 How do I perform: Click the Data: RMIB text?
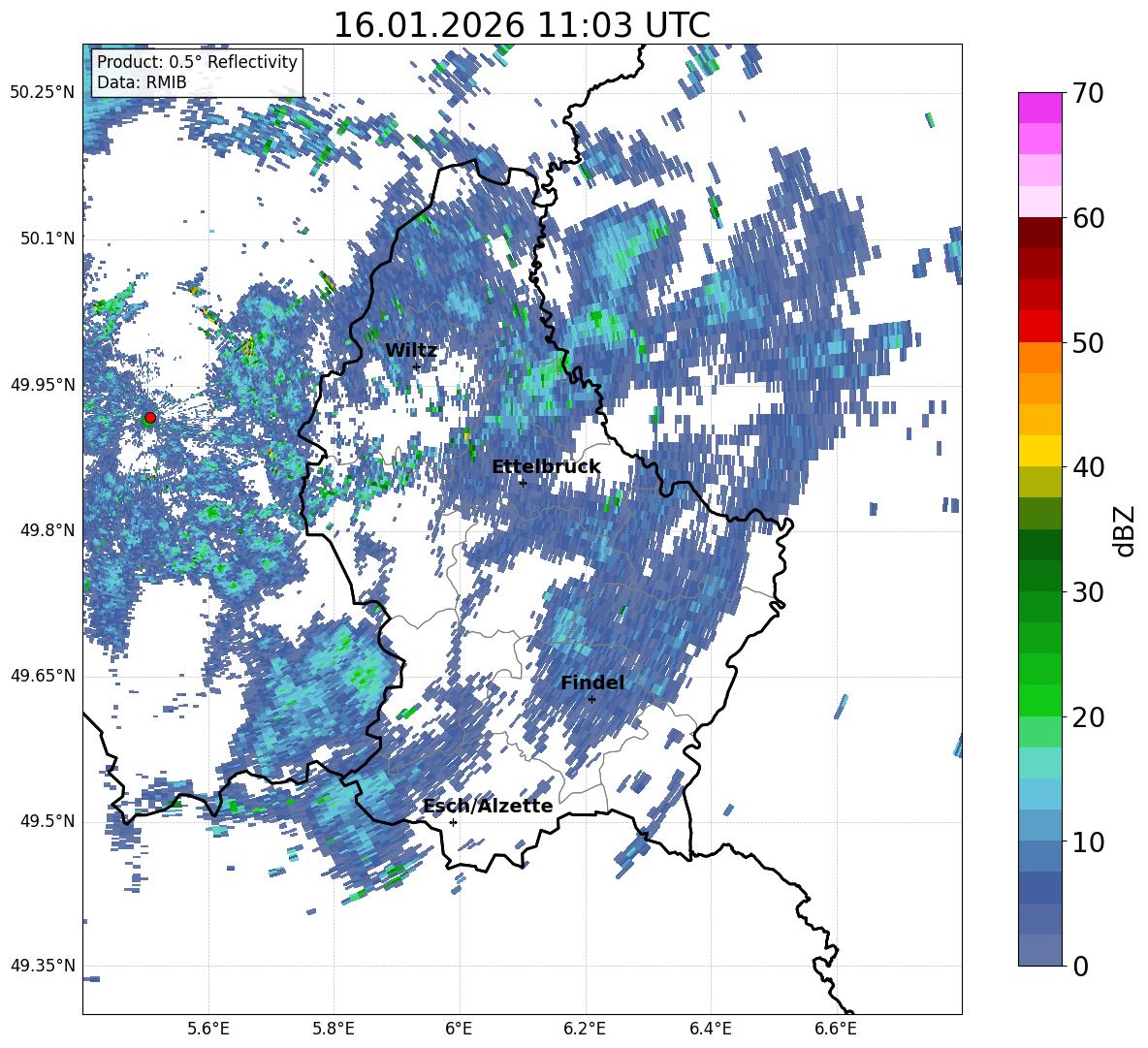tap(142, 82)
